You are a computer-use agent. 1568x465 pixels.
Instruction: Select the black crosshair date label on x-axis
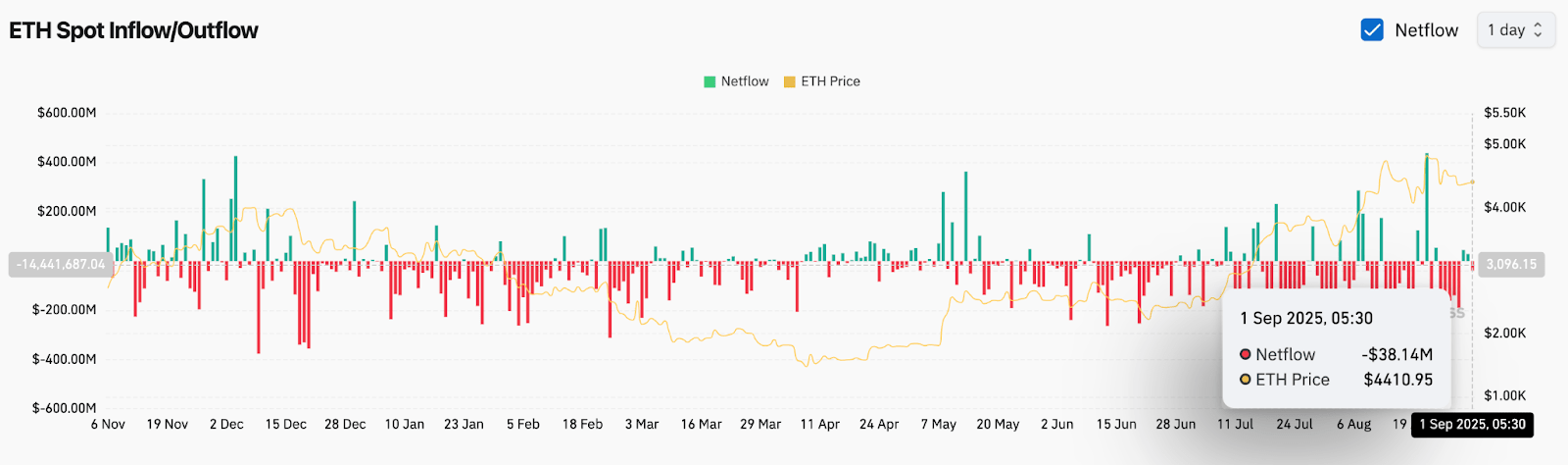[1472, 425]
